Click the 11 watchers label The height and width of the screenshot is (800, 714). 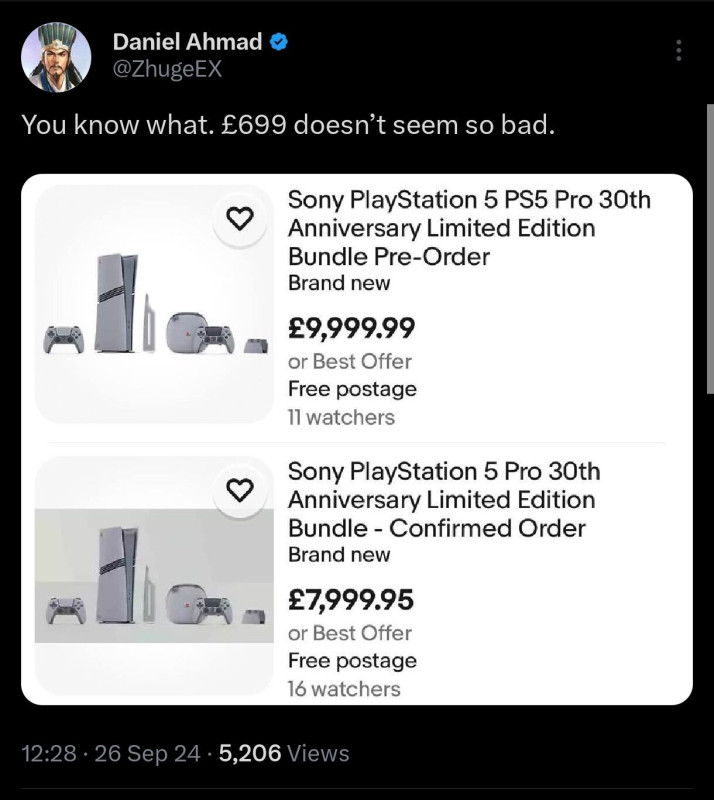click(341, 417)
